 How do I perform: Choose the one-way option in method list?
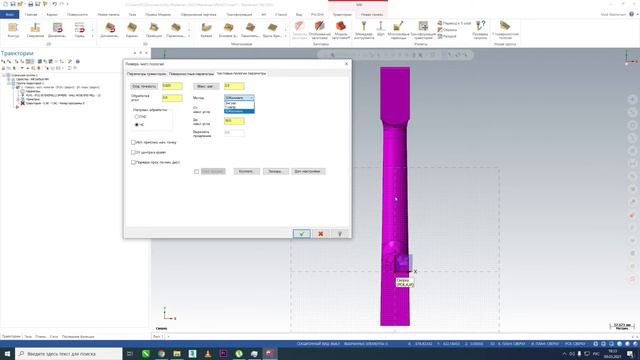pyautogui.click(x=239, y=107)
